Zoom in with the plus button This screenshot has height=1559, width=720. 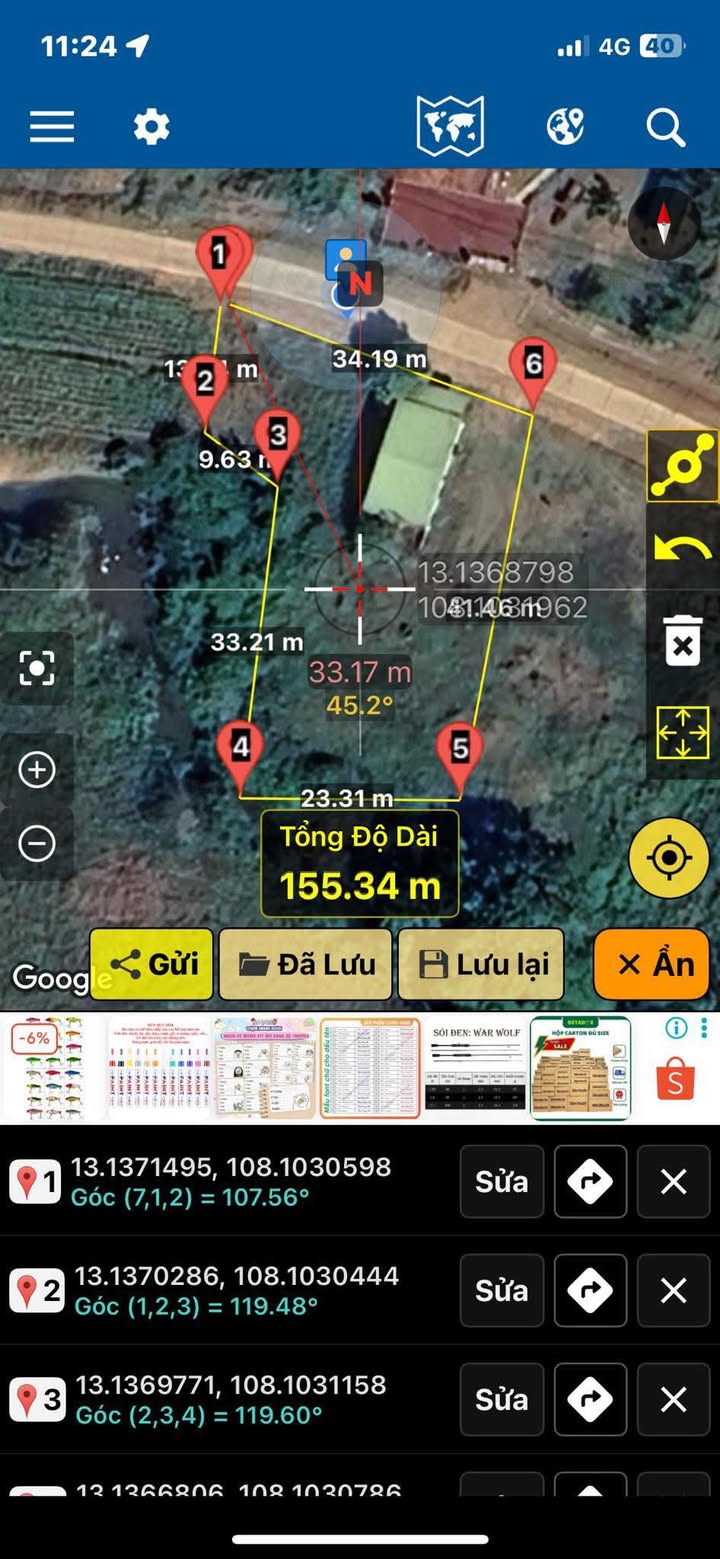pos(37,770)
